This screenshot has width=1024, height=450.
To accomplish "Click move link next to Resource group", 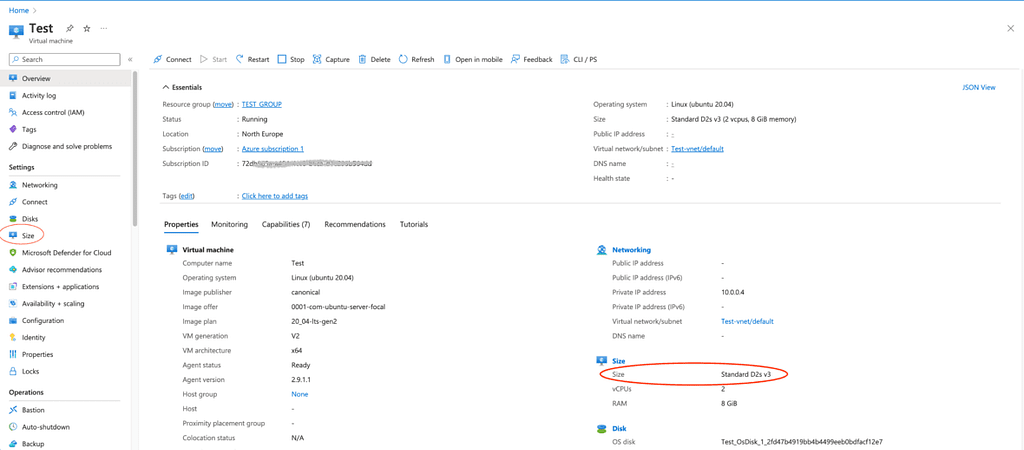I will coord(224,104).
